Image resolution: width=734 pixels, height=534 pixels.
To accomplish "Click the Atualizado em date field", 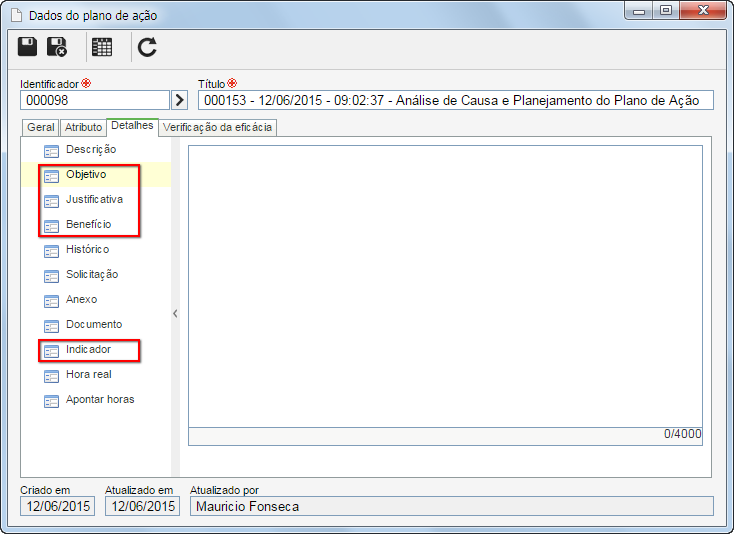I will (143, 506).
